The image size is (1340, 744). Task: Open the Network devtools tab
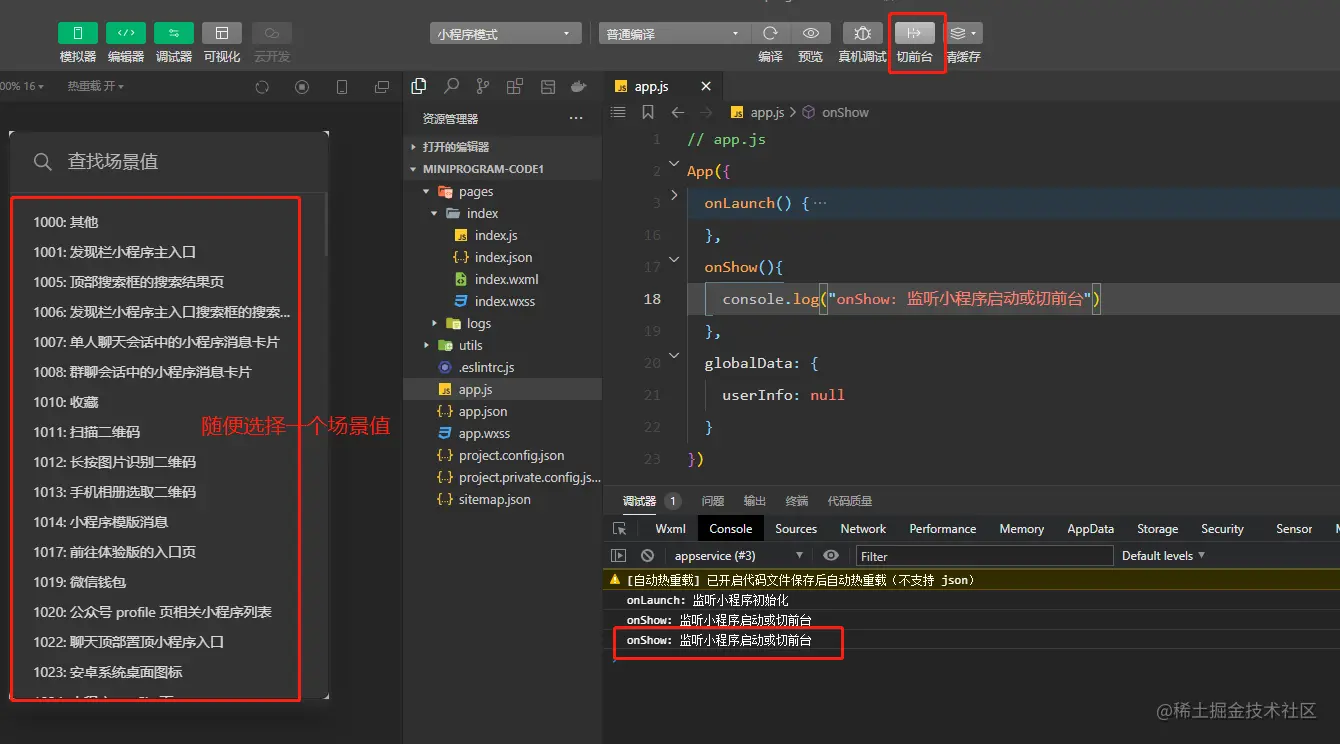click(x=863, y=529)
